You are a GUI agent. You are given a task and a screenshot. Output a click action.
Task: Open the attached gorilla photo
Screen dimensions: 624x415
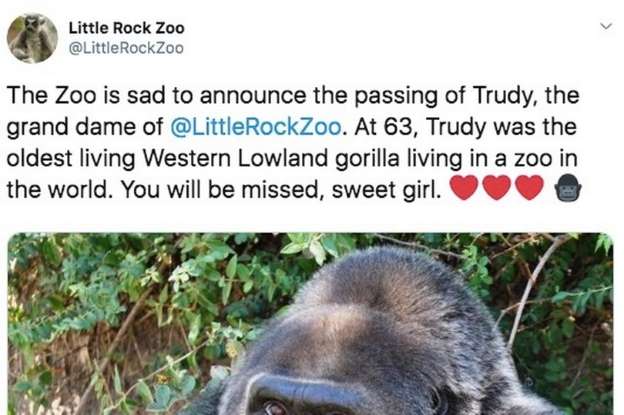click(310, 324)
